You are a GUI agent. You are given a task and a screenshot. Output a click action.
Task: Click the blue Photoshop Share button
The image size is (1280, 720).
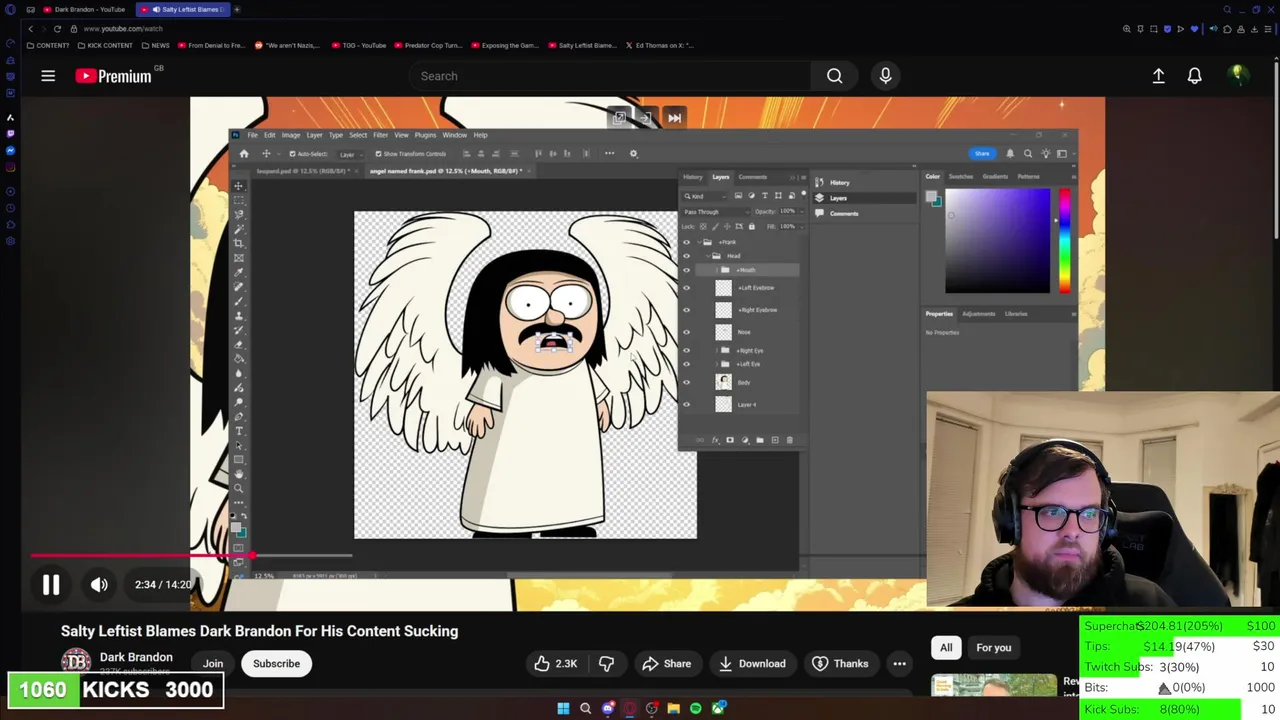(982, 154)
